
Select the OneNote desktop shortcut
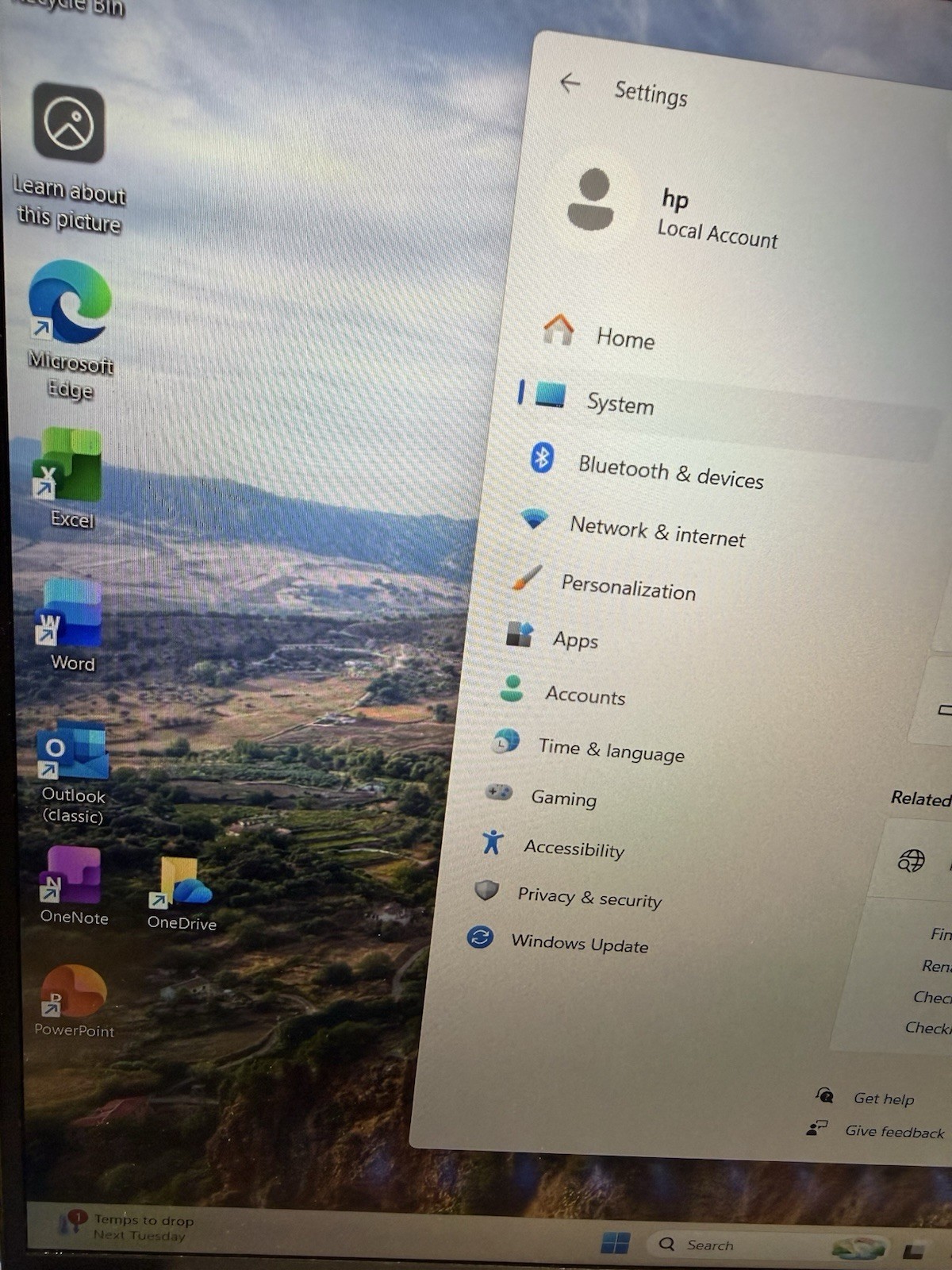point(73,885)
